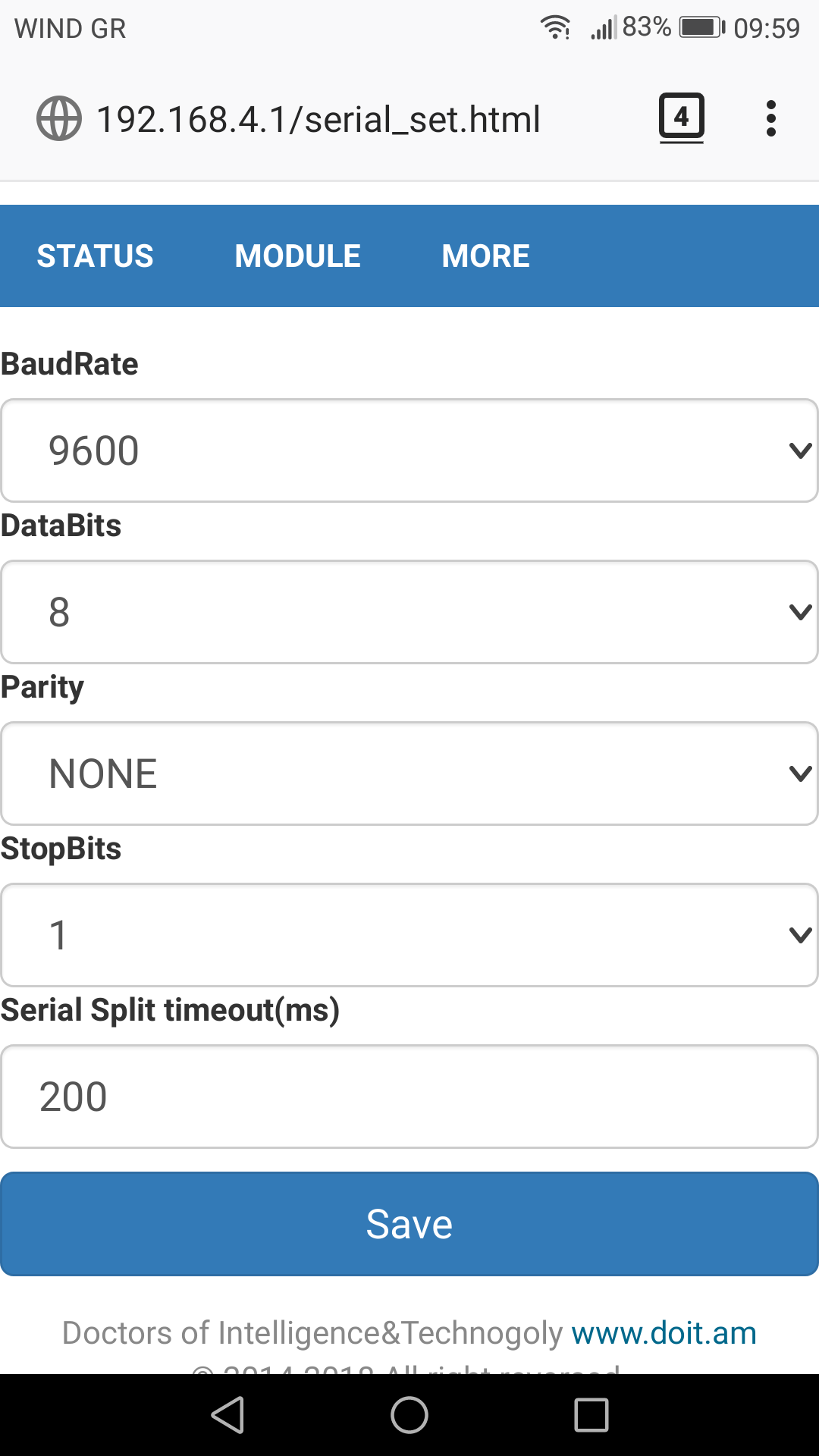This screenshot has width=819, height=1456.
Task: Open the browser three-dot overflow menu
Action: (771, 118)
